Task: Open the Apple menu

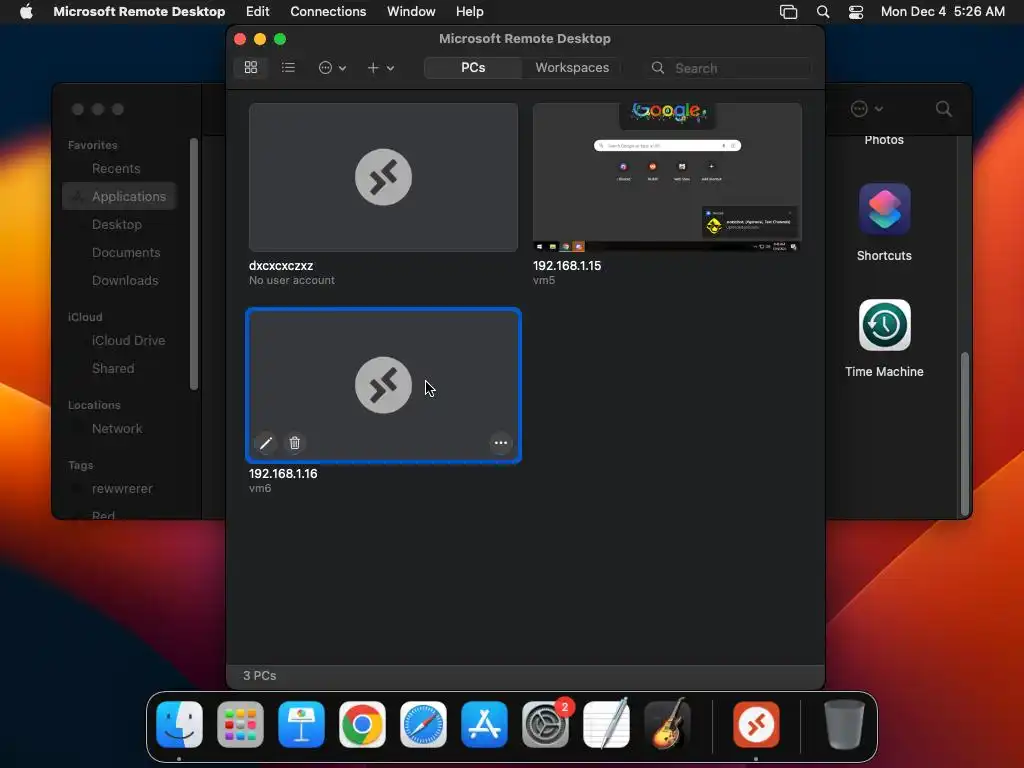Action: click(x=26, y=11)
